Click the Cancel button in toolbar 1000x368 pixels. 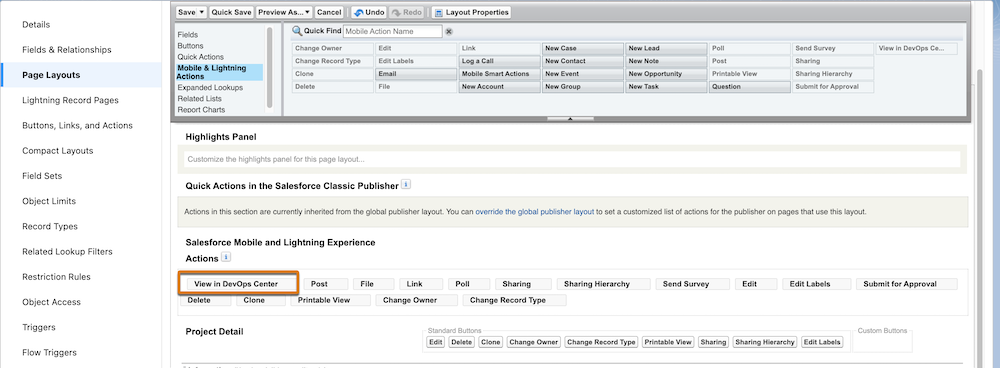coord(329,13)
